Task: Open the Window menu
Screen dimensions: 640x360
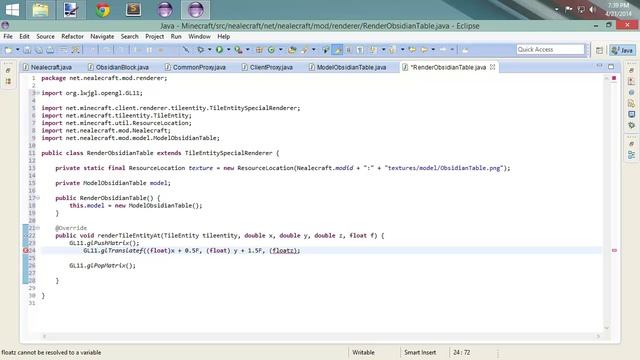Action: point(199,36)
